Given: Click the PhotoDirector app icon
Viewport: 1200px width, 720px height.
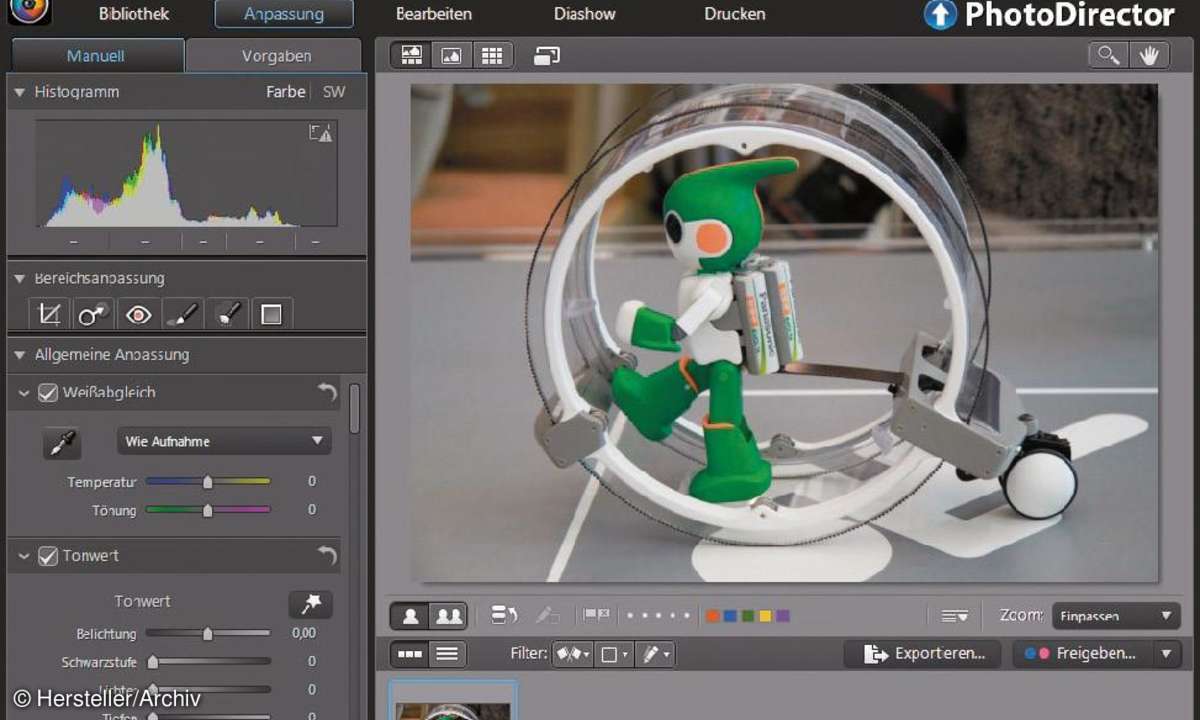Looking at the screenshot, I should coord(30,10).
